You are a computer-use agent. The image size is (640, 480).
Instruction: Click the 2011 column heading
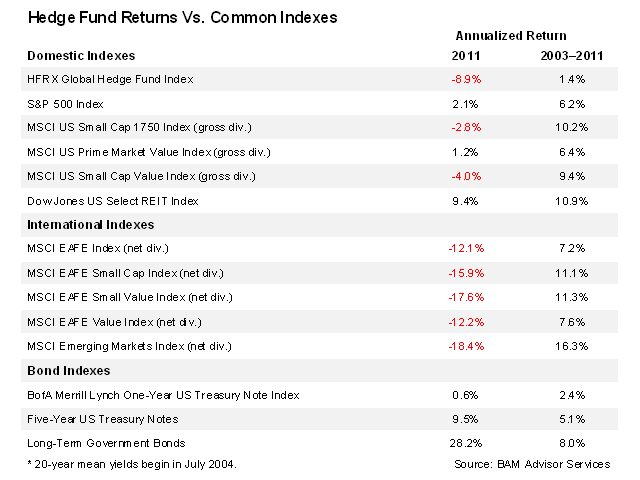click(x=467, y=55)
